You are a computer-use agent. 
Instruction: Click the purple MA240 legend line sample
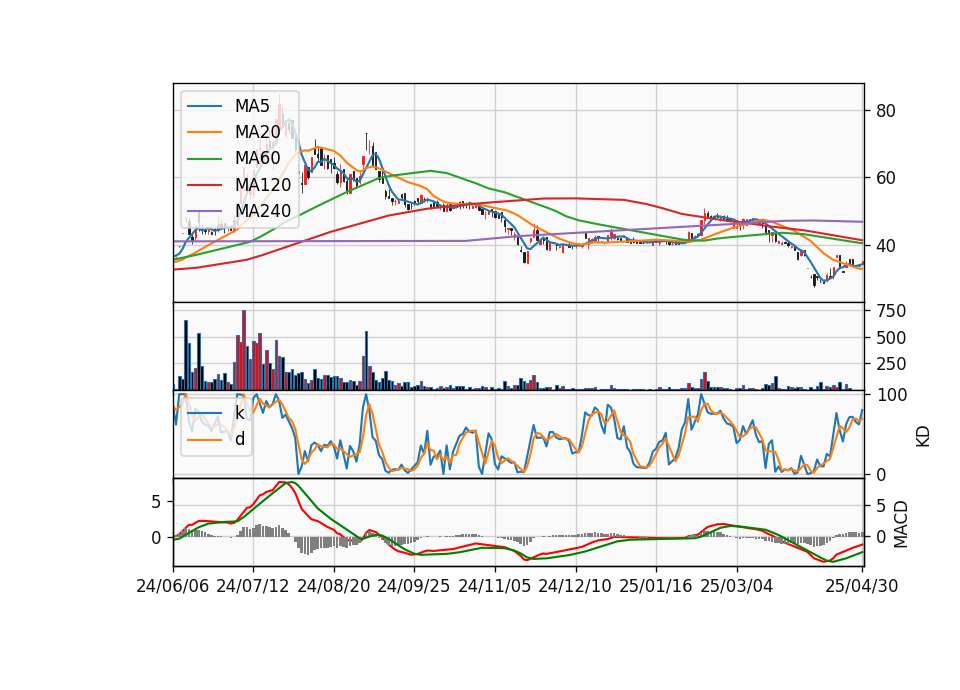click(x=204, y=211)
